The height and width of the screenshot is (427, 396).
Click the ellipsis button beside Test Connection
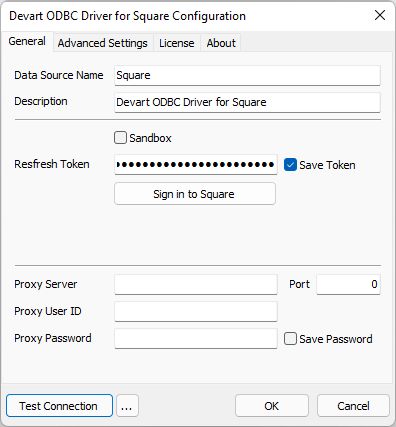[127, 406]
